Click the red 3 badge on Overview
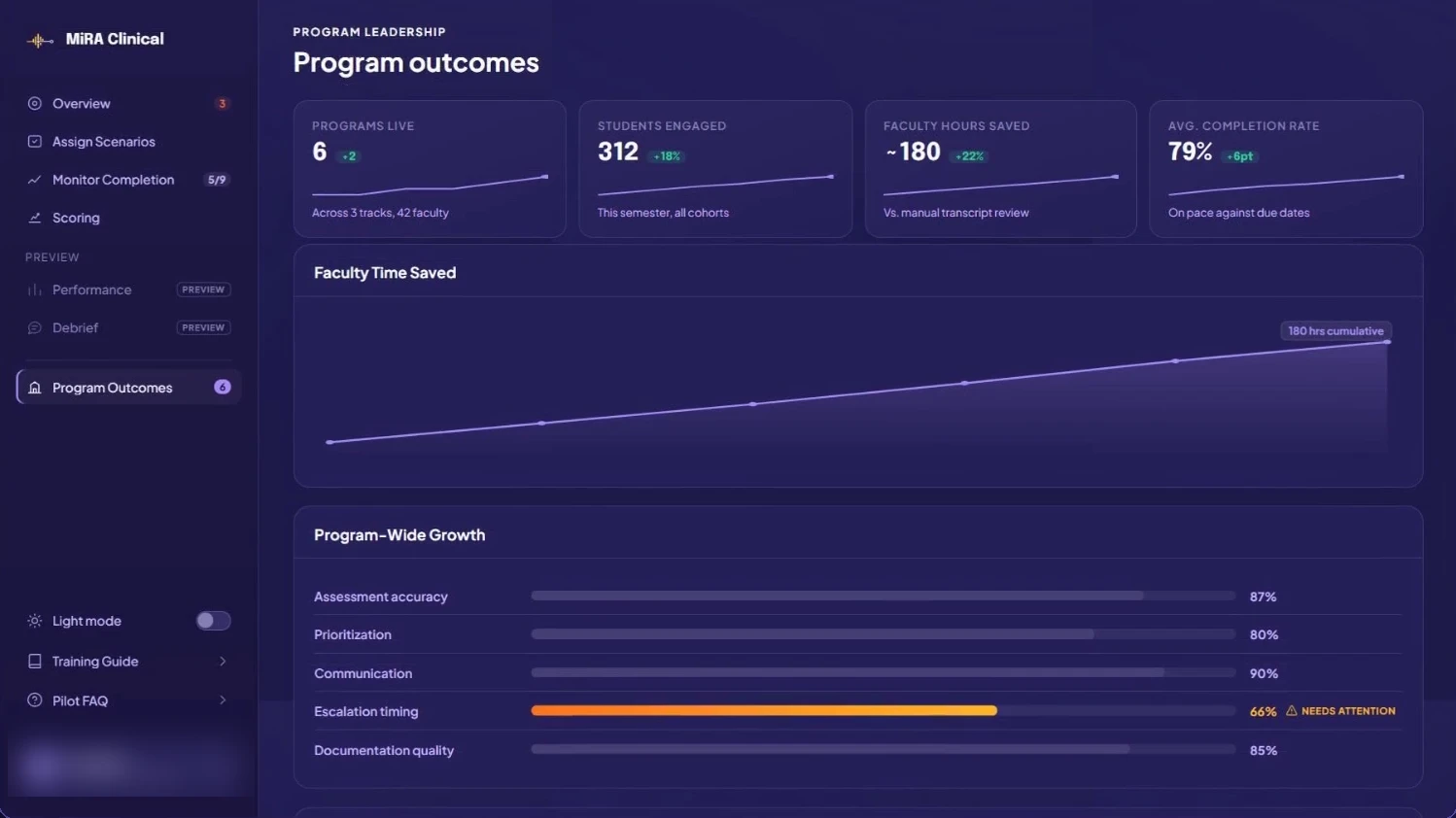This screenshot has width=1456, height=818. (222, 103)
